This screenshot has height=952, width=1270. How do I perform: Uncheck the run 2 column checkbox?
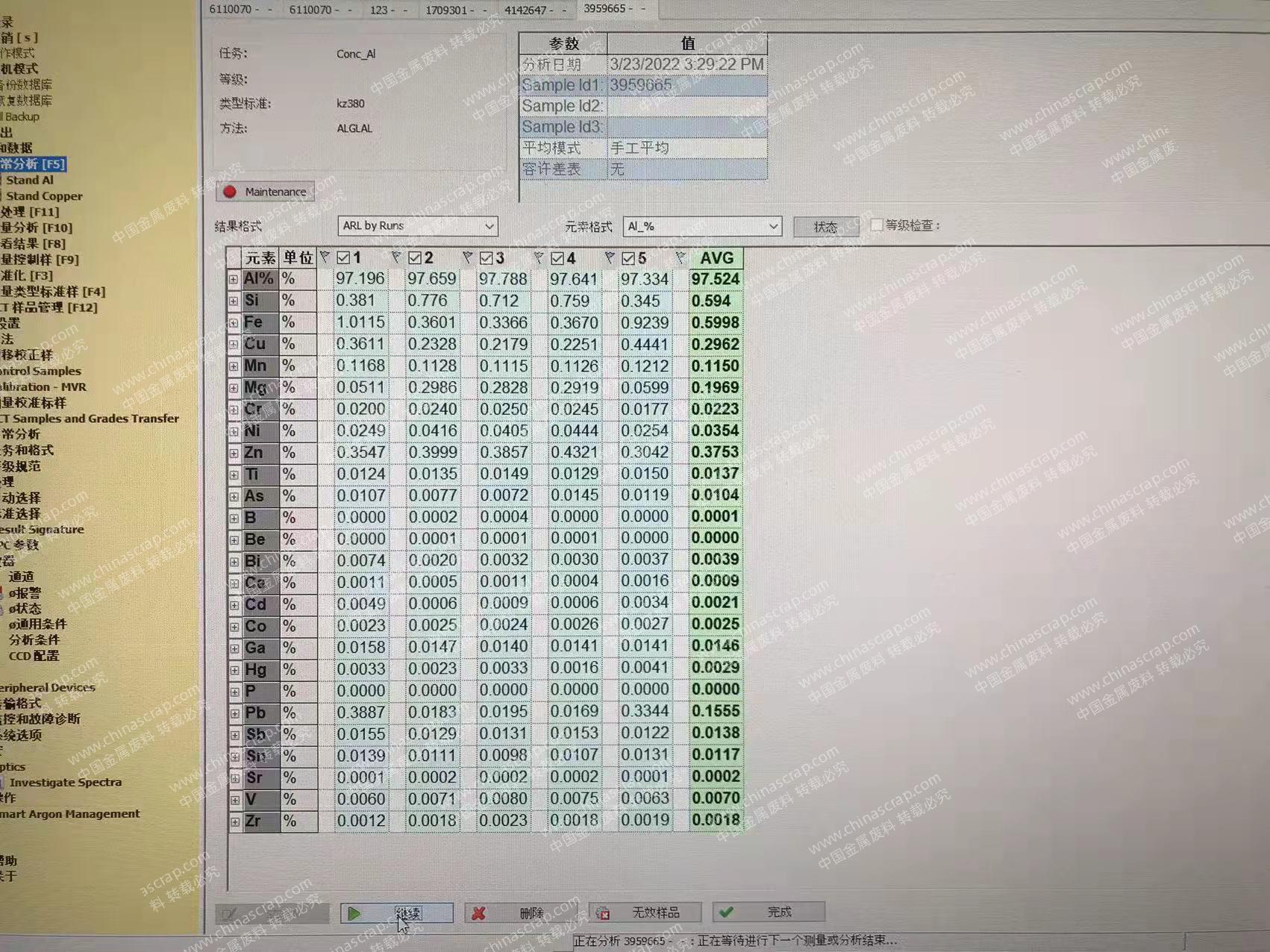[x=415, y=258]
